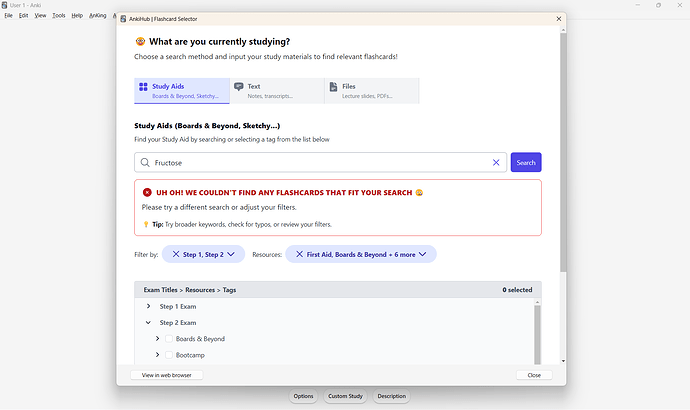Open the AnKing menu

click(97, 15)
